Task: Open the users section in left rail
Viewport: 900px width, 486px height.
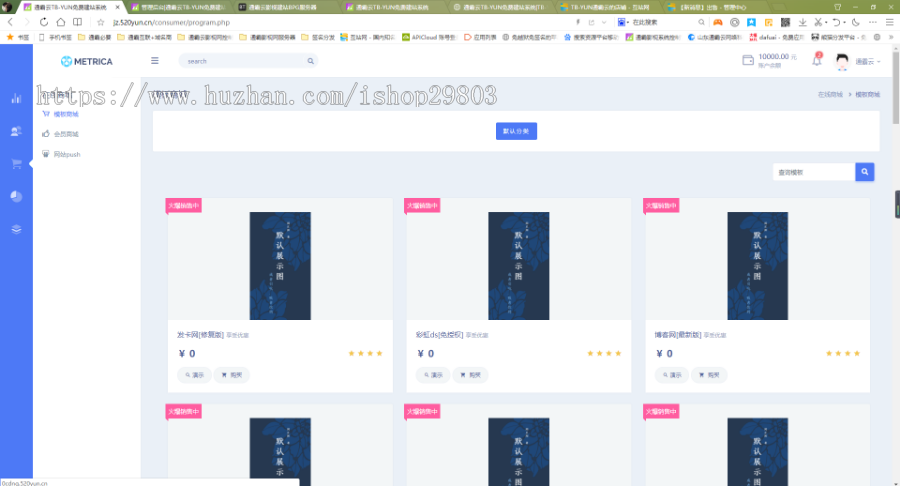Action: (x=16, y=131)
